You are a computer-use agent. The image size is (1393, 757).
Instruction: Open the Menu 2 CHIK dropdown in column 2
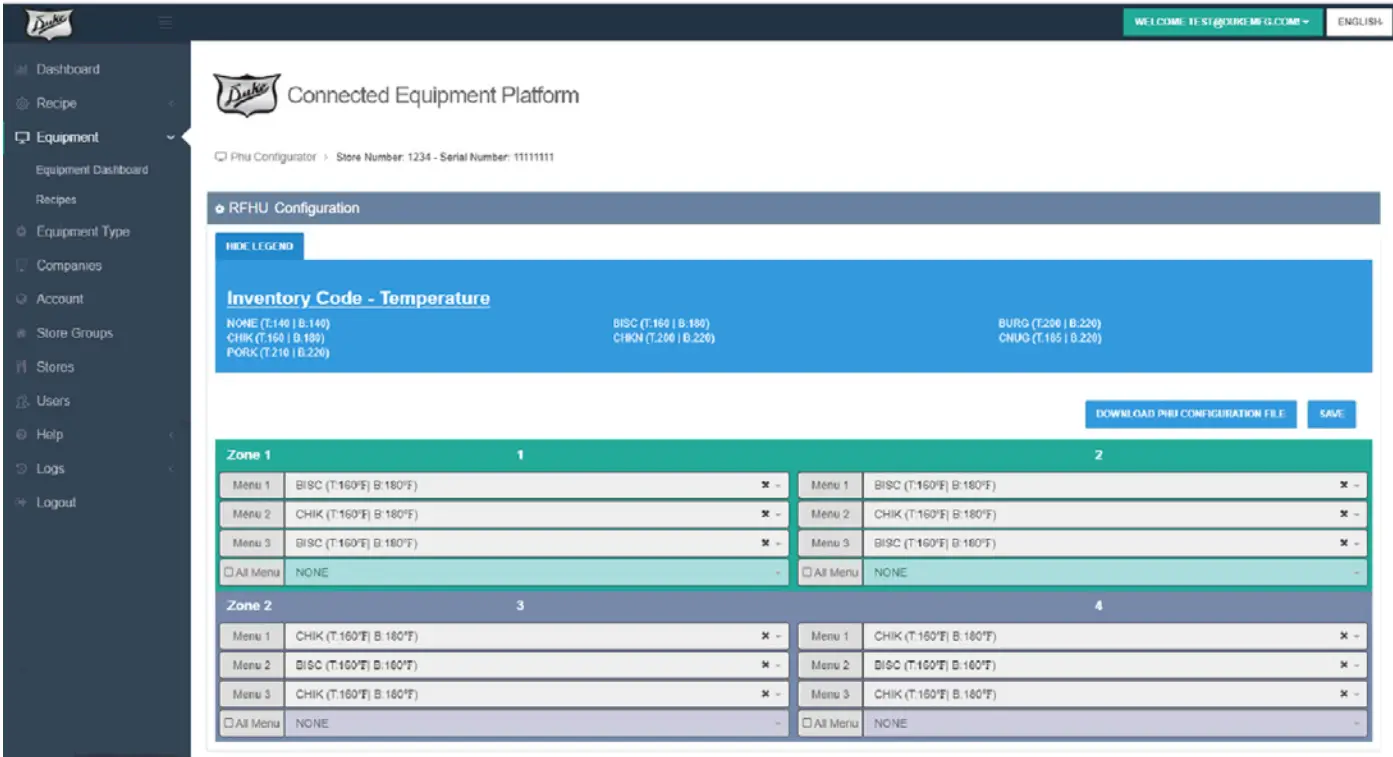tap(1115, 514)
